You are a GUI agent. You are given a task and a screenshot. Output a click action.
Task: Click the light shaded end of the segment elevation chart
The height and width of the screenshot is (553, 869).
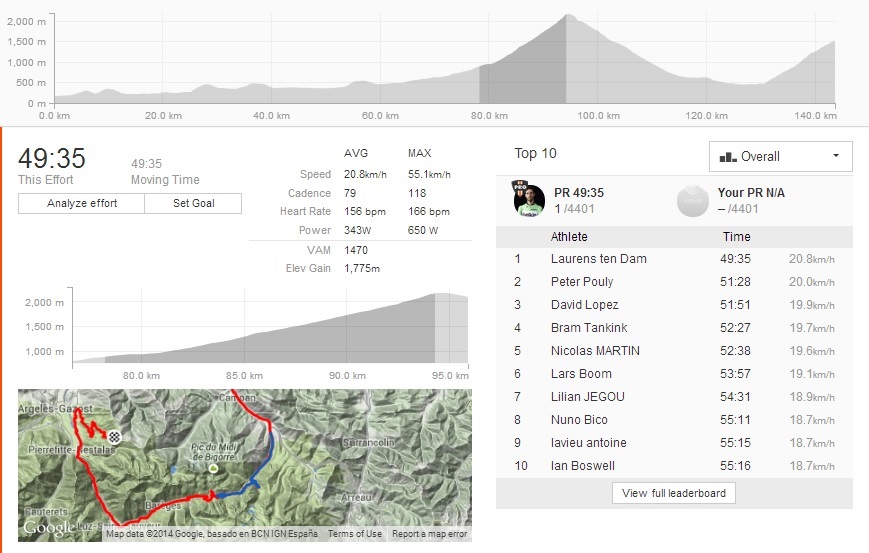pyautogui.click(x=450, y=328)
